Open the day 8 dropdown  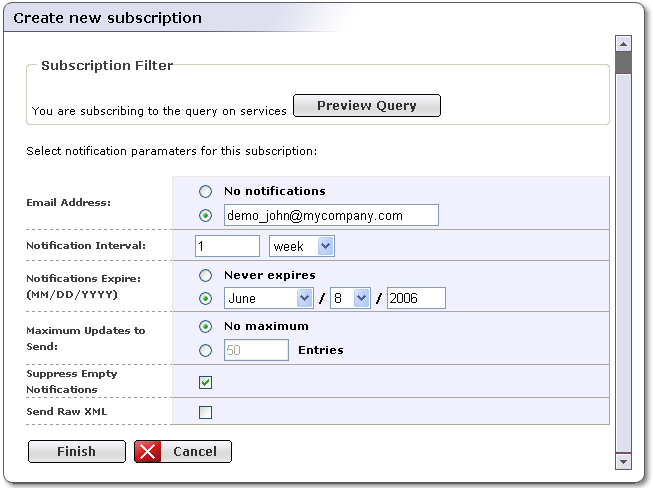[x=350, y=298]
